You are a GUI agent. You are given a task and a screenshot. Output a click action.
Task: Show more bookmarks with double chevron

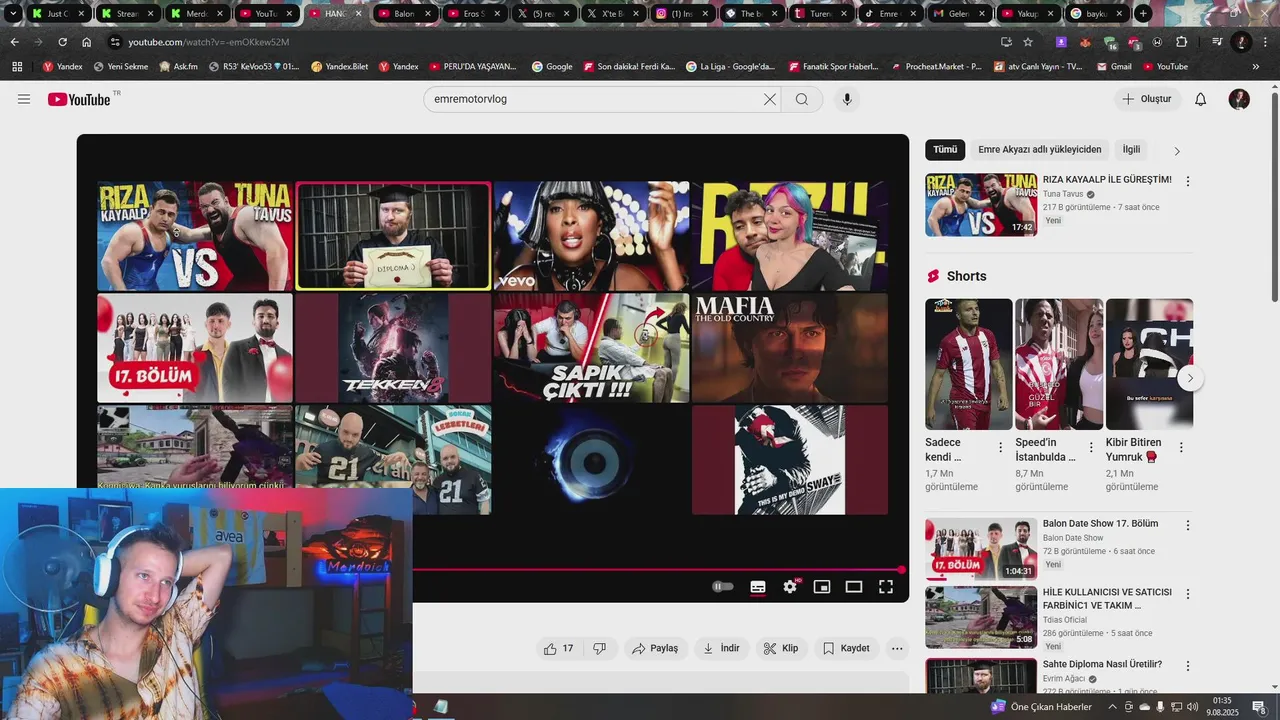click(x=1256, y=67)
